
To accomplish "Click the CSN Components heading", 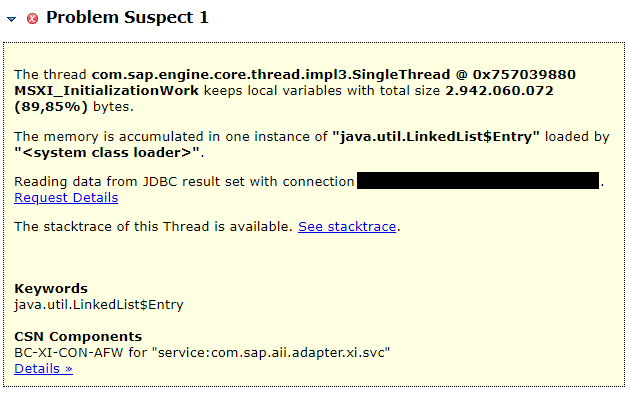I will [x=78, y=336].
